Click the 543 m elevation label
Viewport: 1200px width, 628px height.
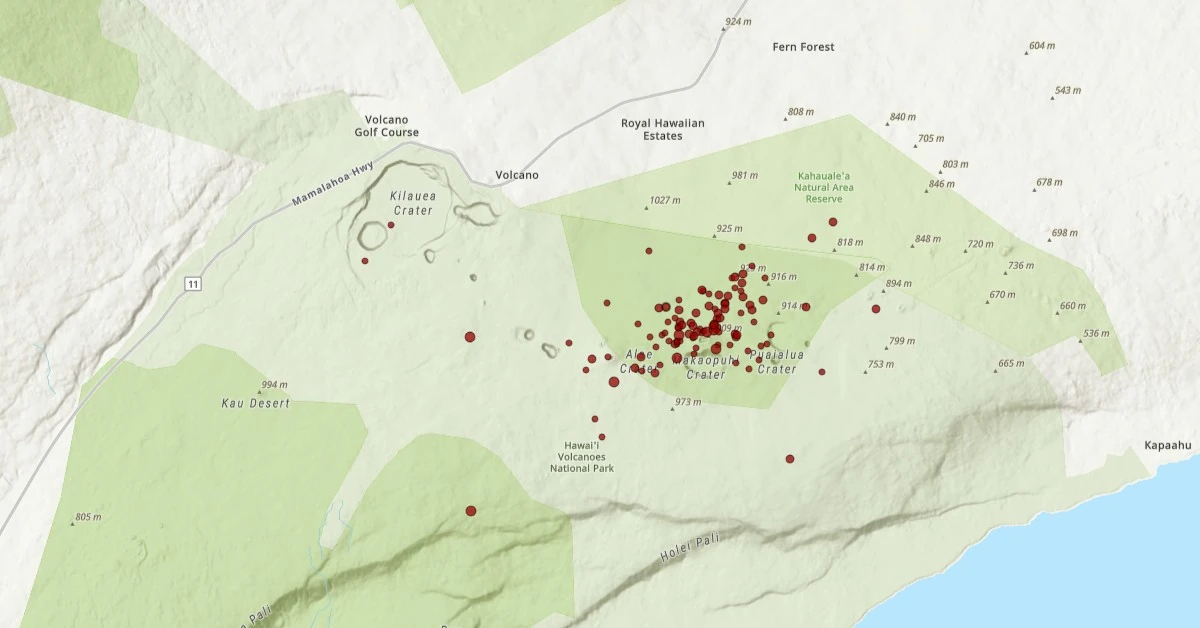coord(1068,91)
